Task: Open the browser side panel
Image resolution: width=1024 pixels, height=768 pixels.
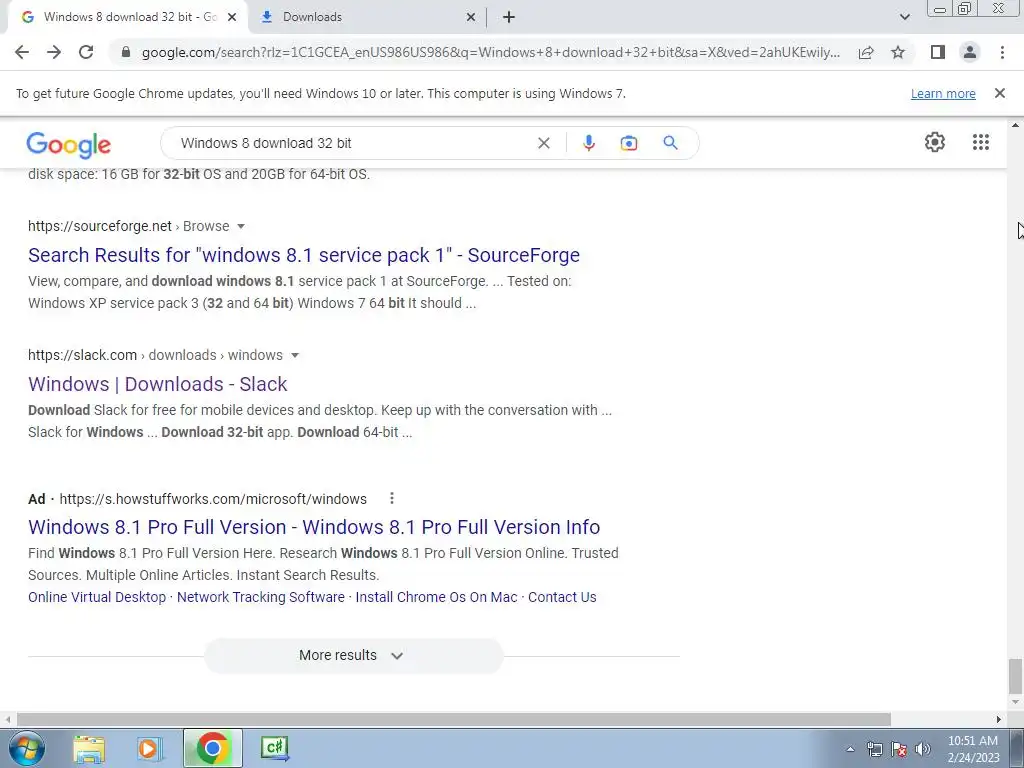Action: click(938, 52)
